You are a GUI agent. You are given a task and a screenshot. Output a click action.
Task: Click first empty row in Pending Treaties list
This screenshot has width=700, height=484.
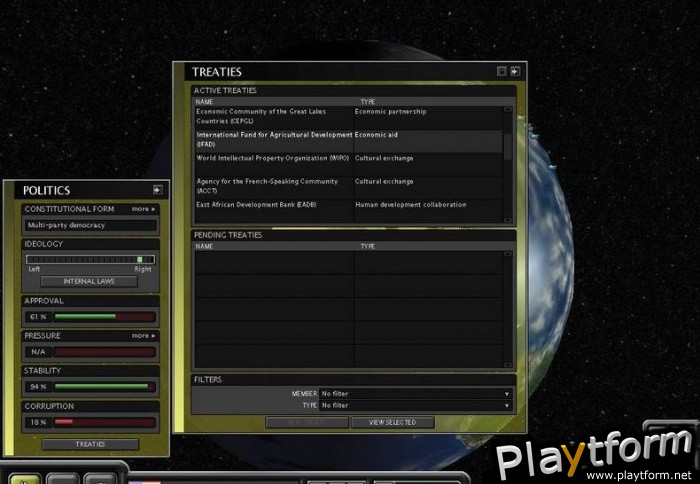pyautogui.click(x=348, y=263)
